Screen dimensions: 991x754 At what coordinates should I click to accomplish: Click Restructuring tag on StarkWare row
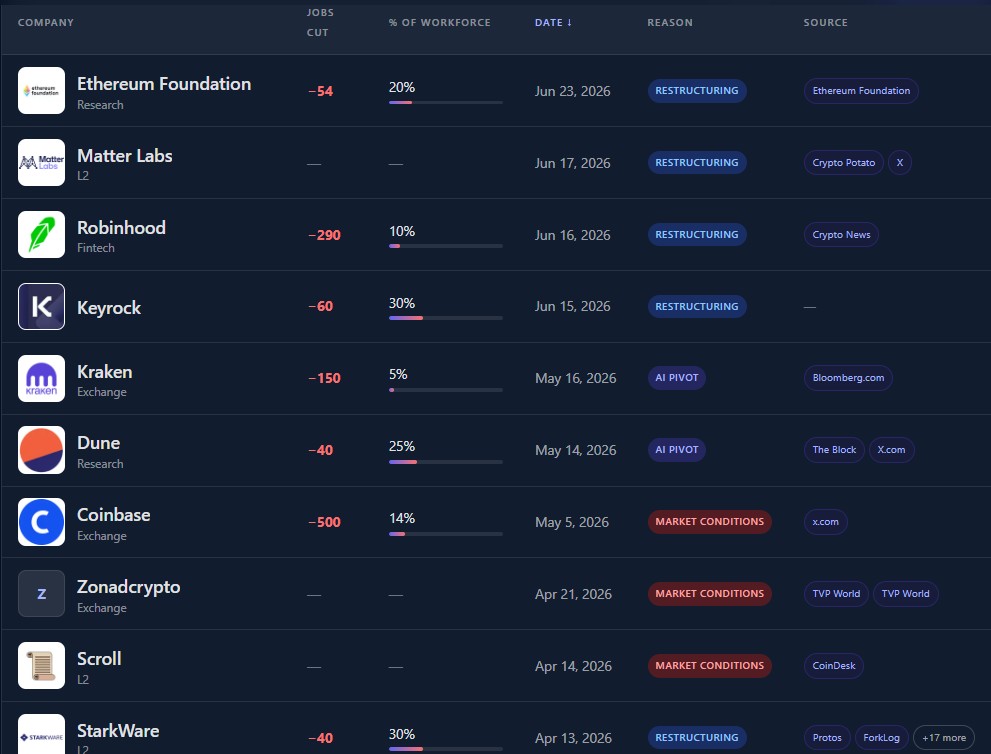click(x=696, y=738)
